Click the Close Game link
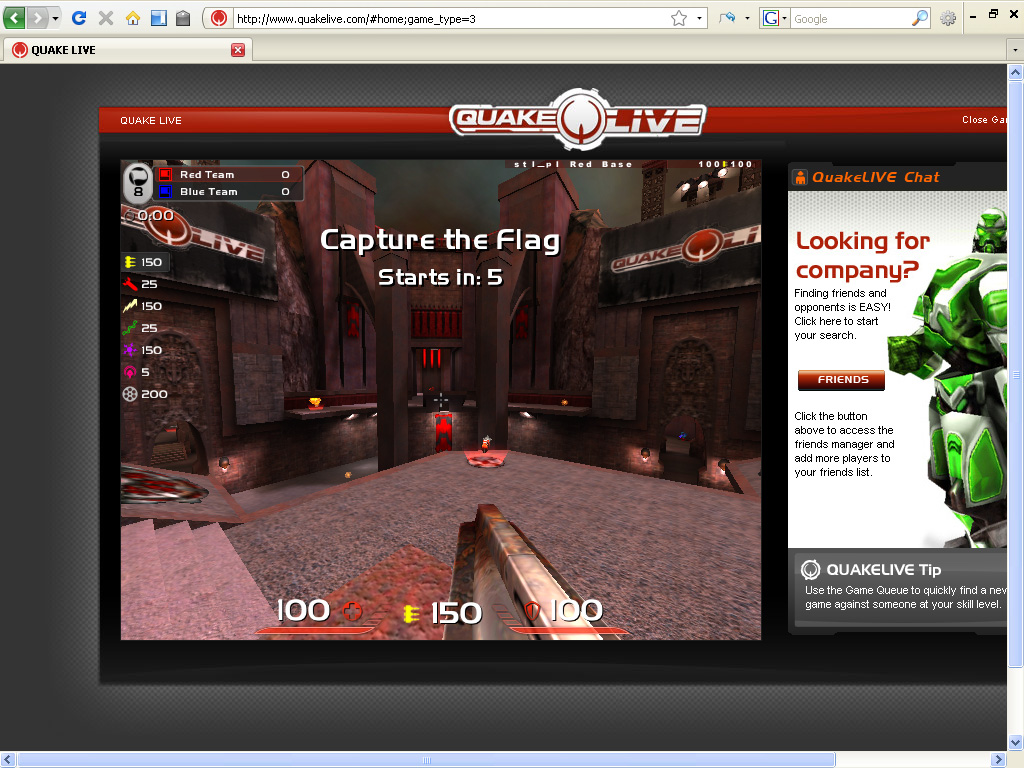The width and height of the screenshot is (1024, 768). tap(984, 120)
